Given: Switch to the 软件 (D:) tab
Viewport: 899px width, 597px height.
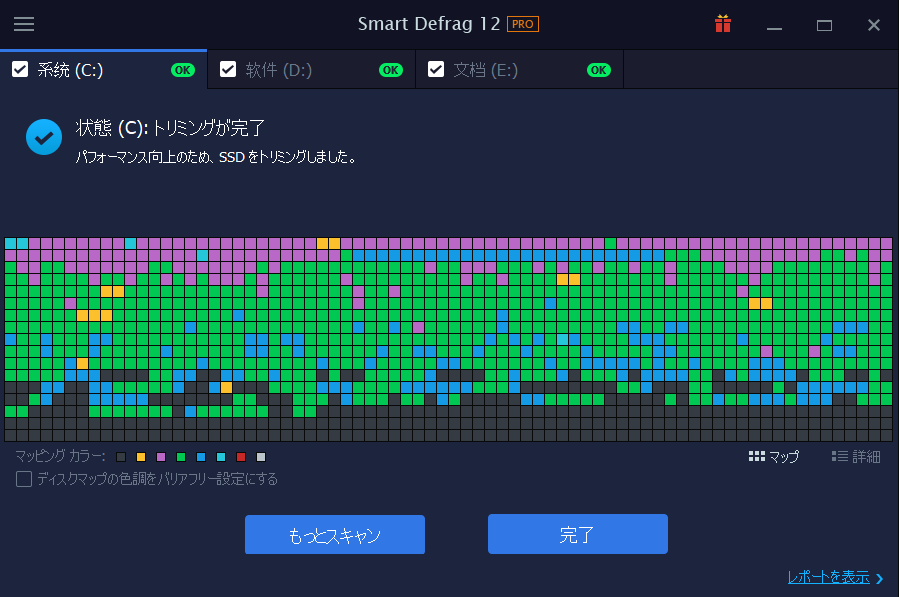Looking at the screenshot, I should 311,70.
